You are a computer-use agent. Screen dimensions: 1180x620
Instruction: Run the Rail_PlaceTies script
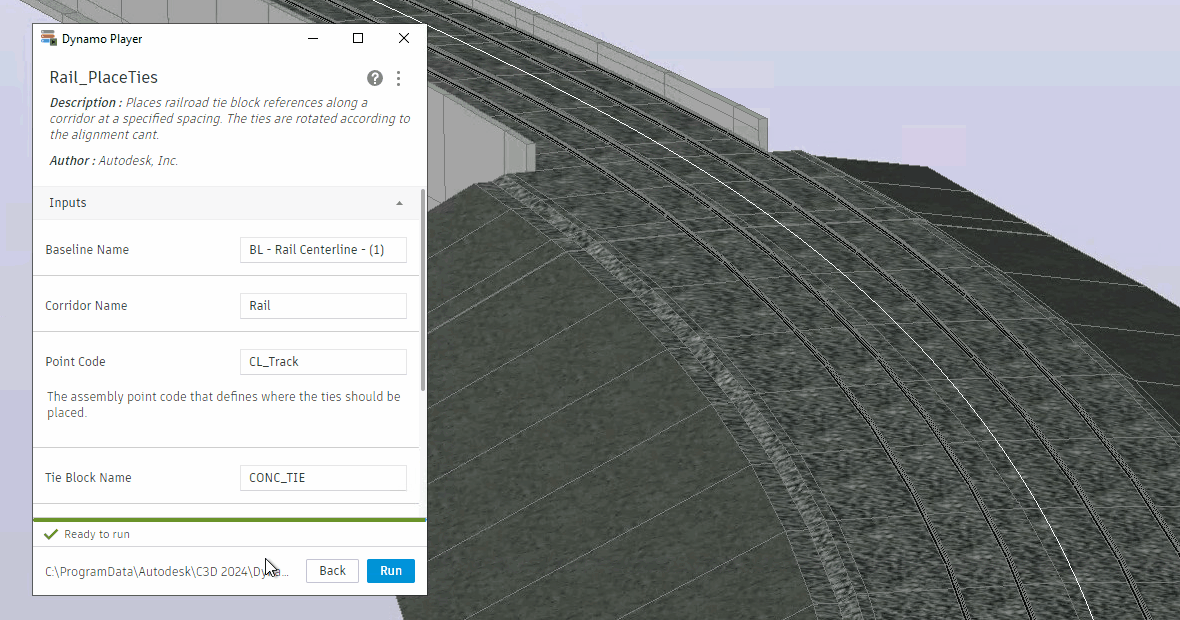[390, 571]
